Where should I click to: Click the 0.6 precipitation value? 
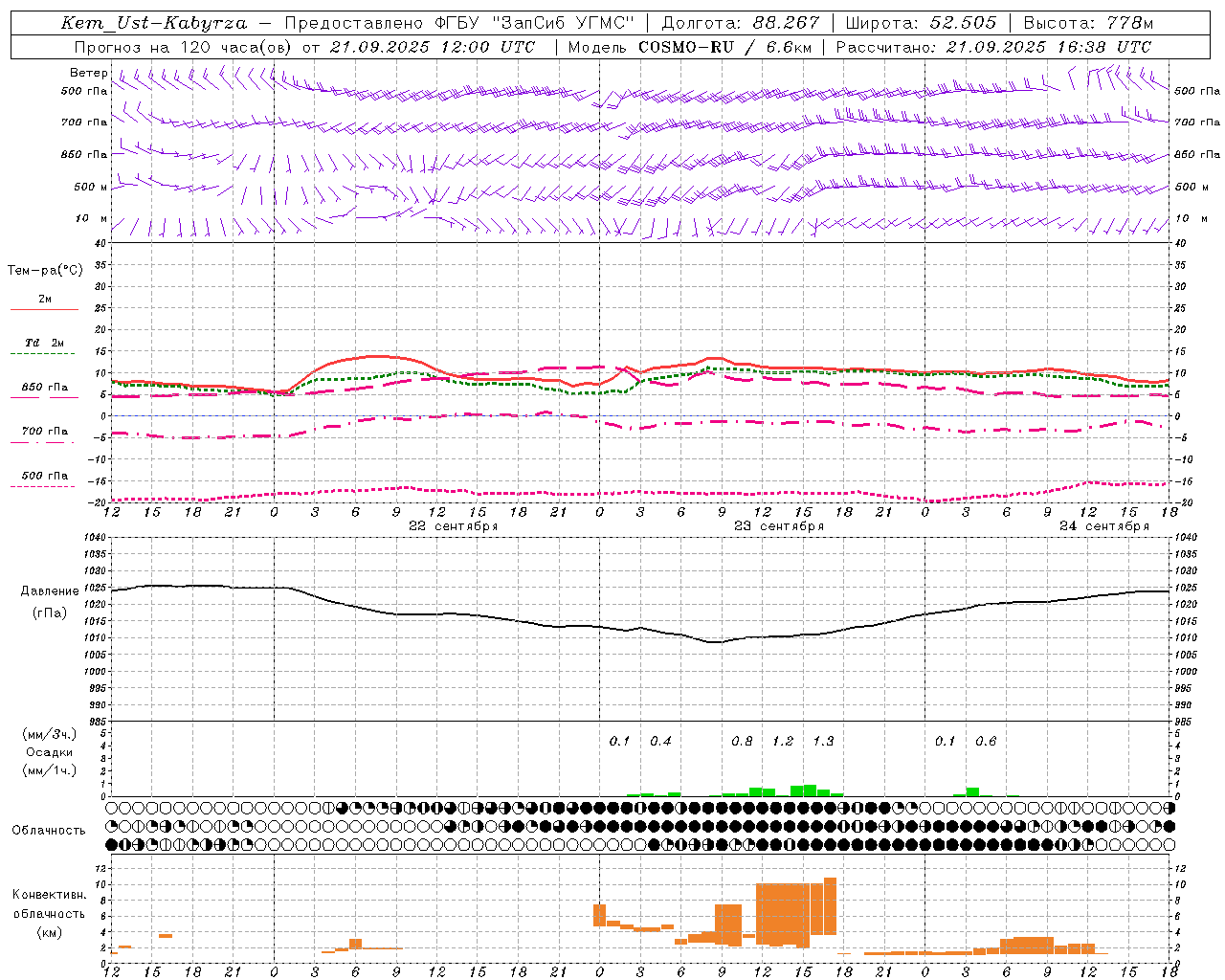986,741
